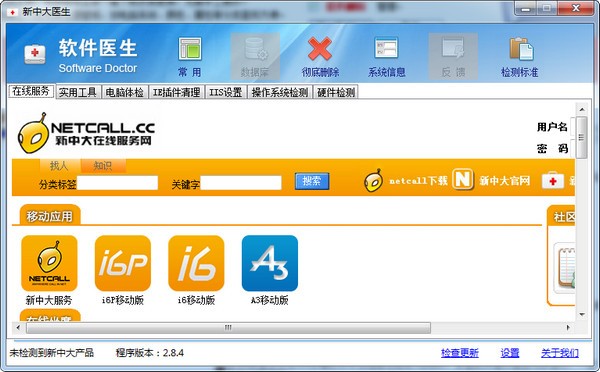Open the A3移动版 blue app icon
Viewport: 600px width, 372px height.
tap(270, 263)
